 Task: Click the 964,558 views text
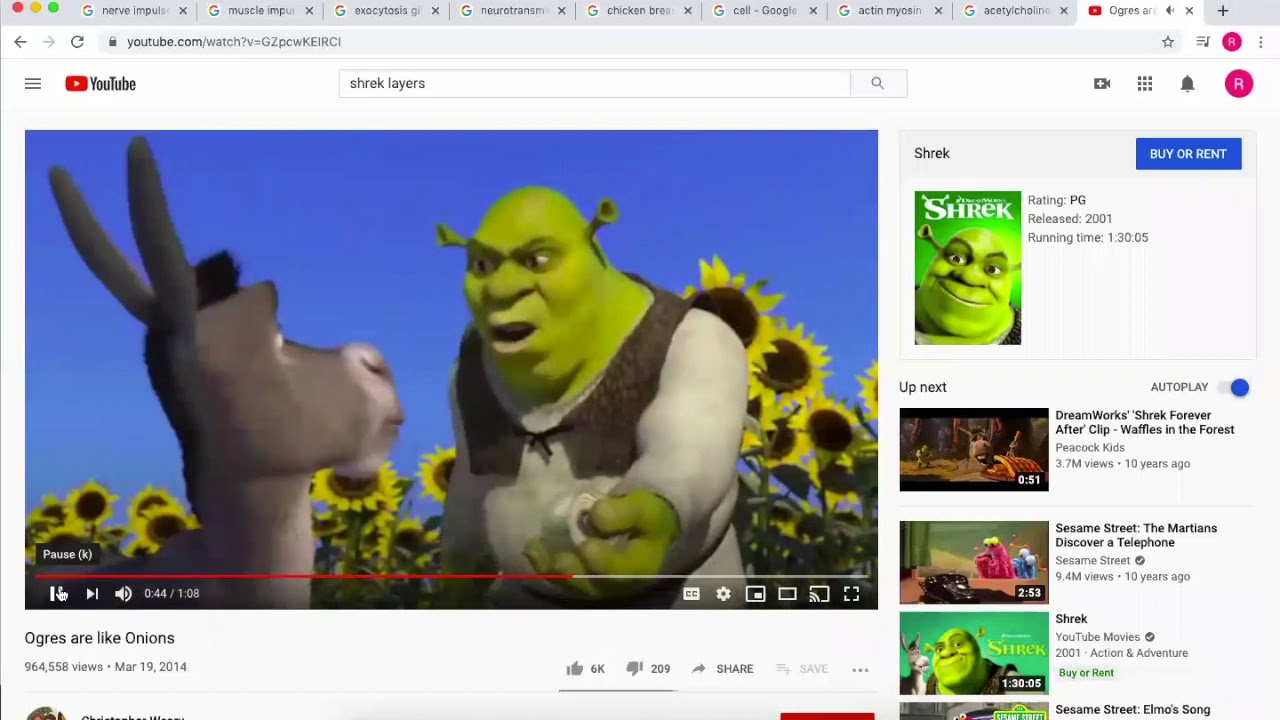pyautogui.click(x=64, y=667)
